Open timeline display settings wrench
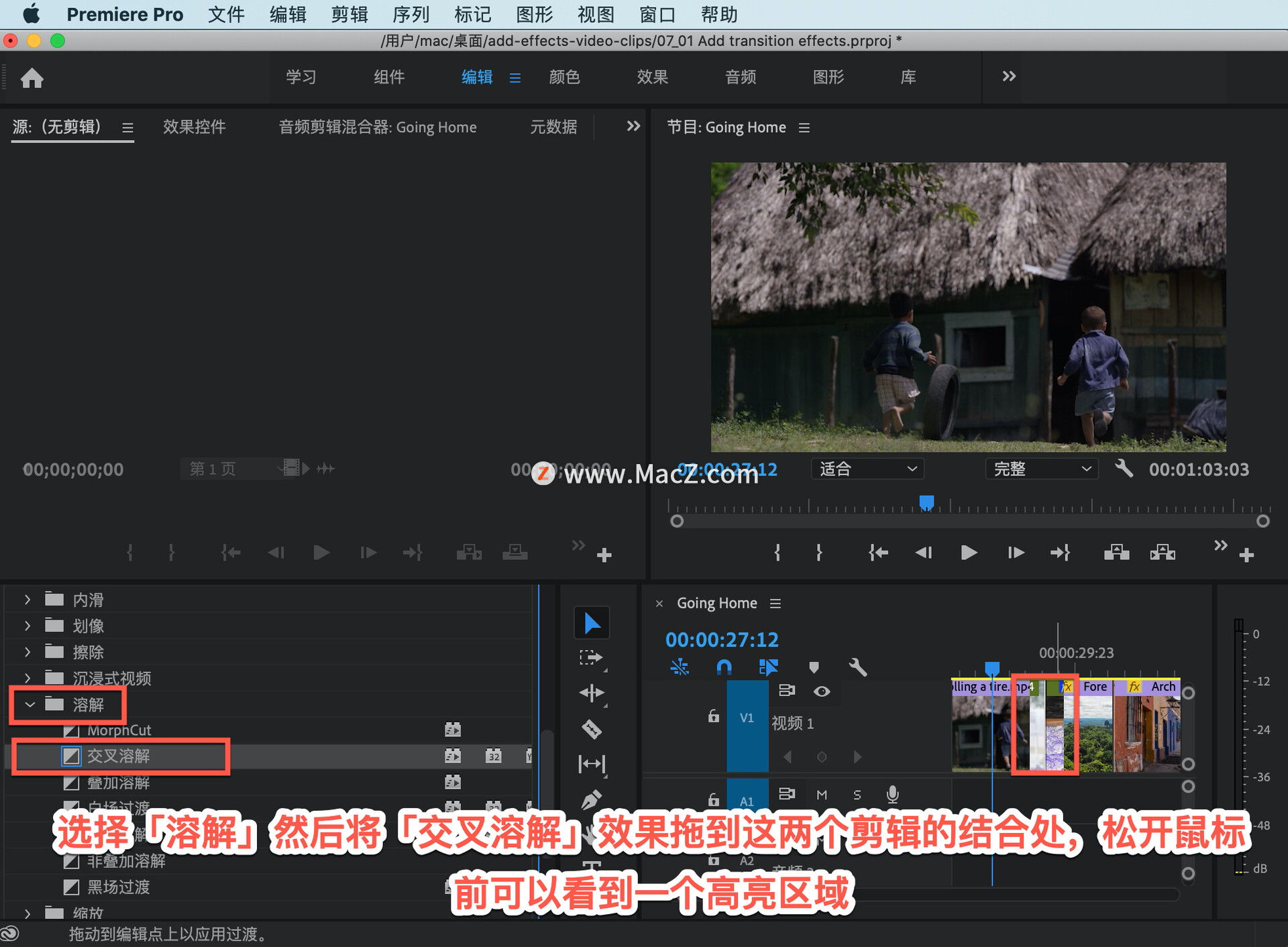 (x=857, y=667)
